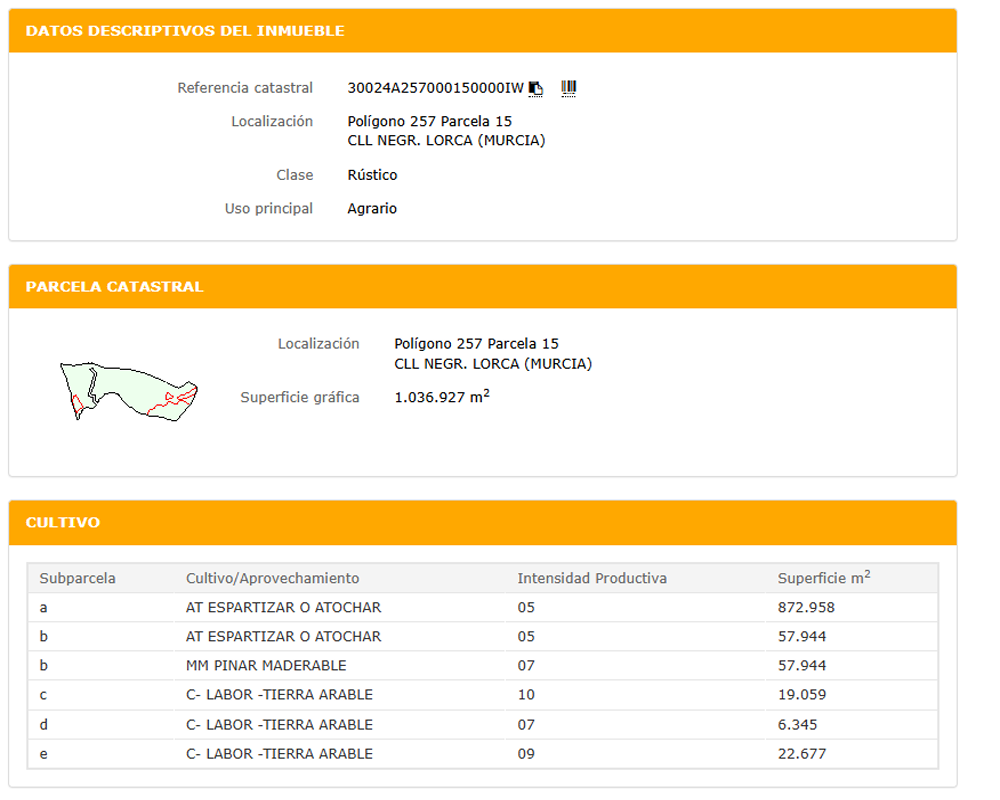Click the subparcela e table cell
This screenshot has height=800, width=1000.
(44, 754)
